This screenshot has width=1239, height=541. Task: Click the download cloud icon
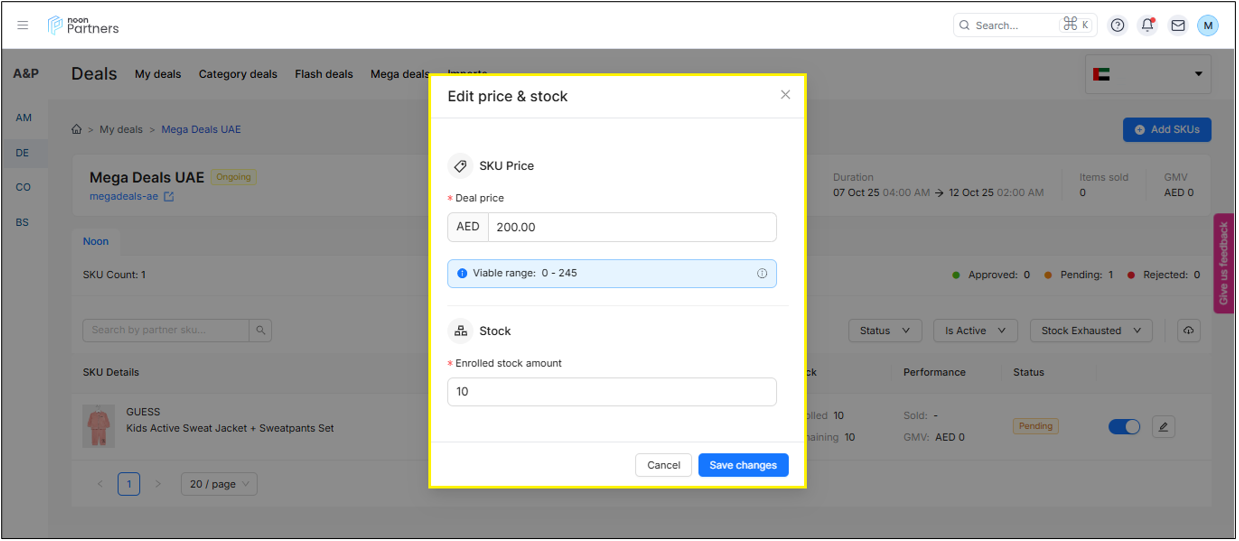click(1188, 331)
